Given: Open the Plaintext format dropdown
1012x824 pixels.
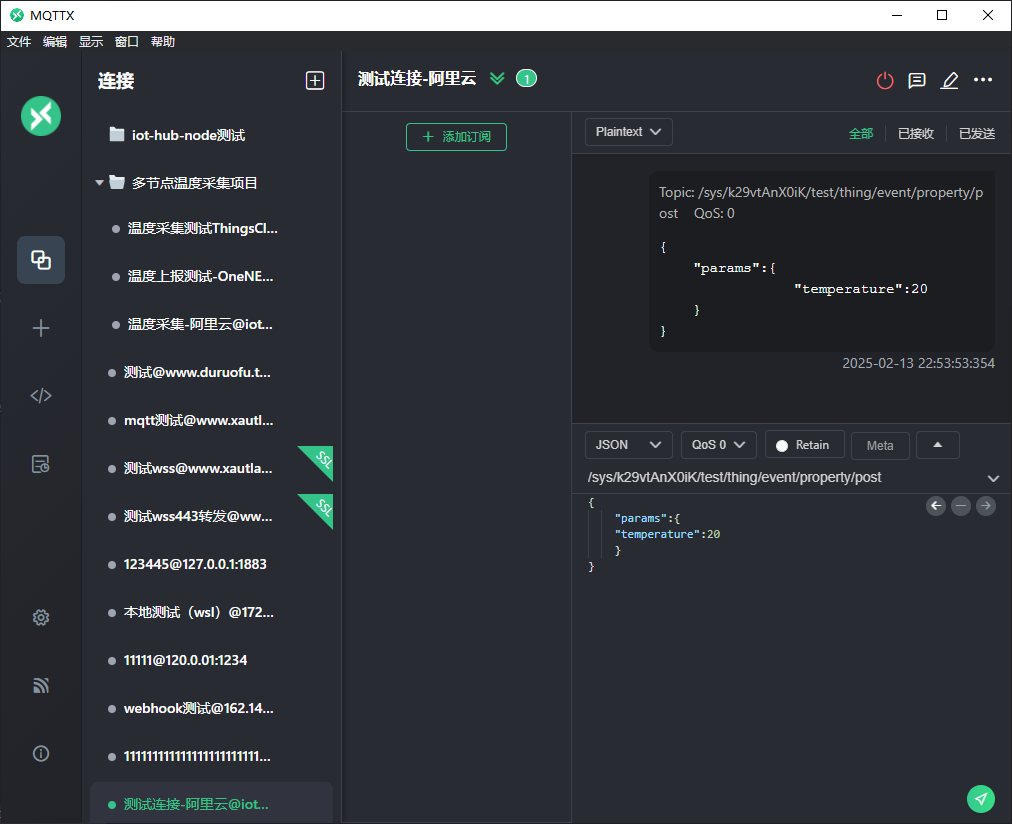Looking at the screenshot, I should tap(628, 132).
